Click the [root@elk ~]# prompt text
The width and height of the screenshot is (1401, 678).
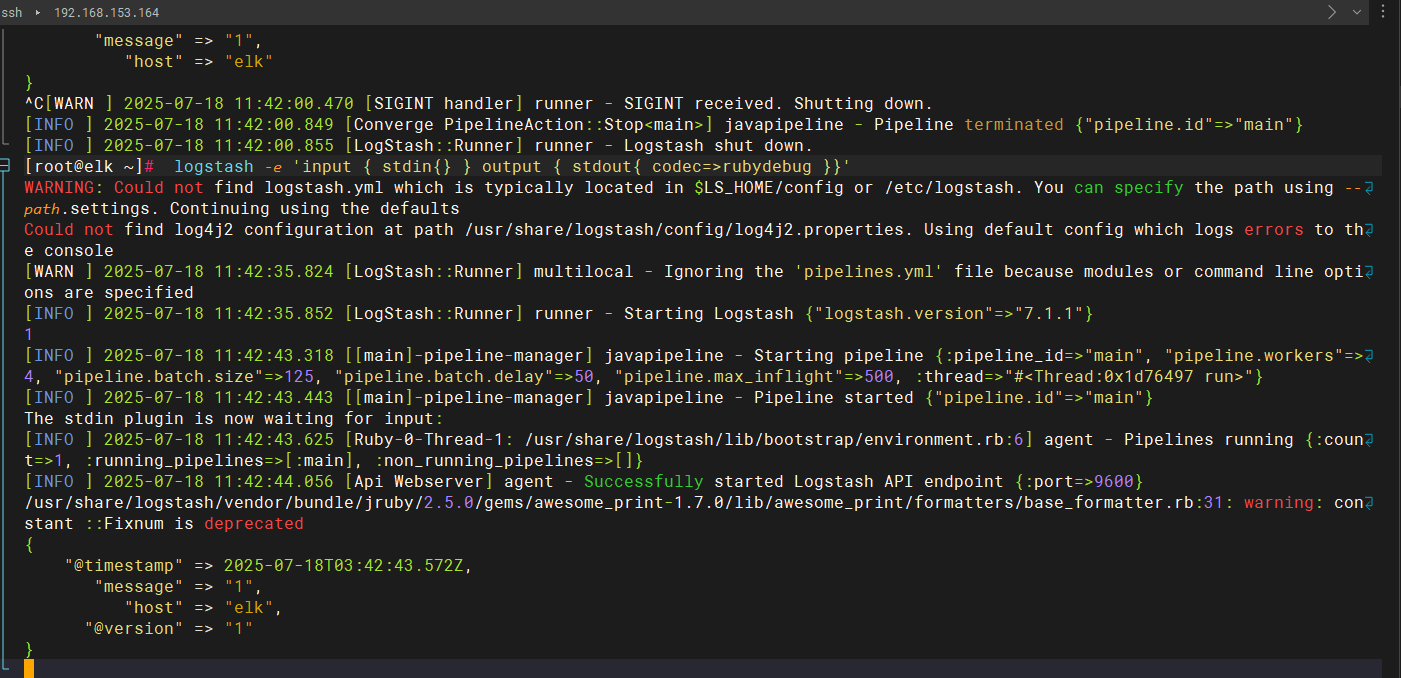pyautogui.click(x=89, y=167)
